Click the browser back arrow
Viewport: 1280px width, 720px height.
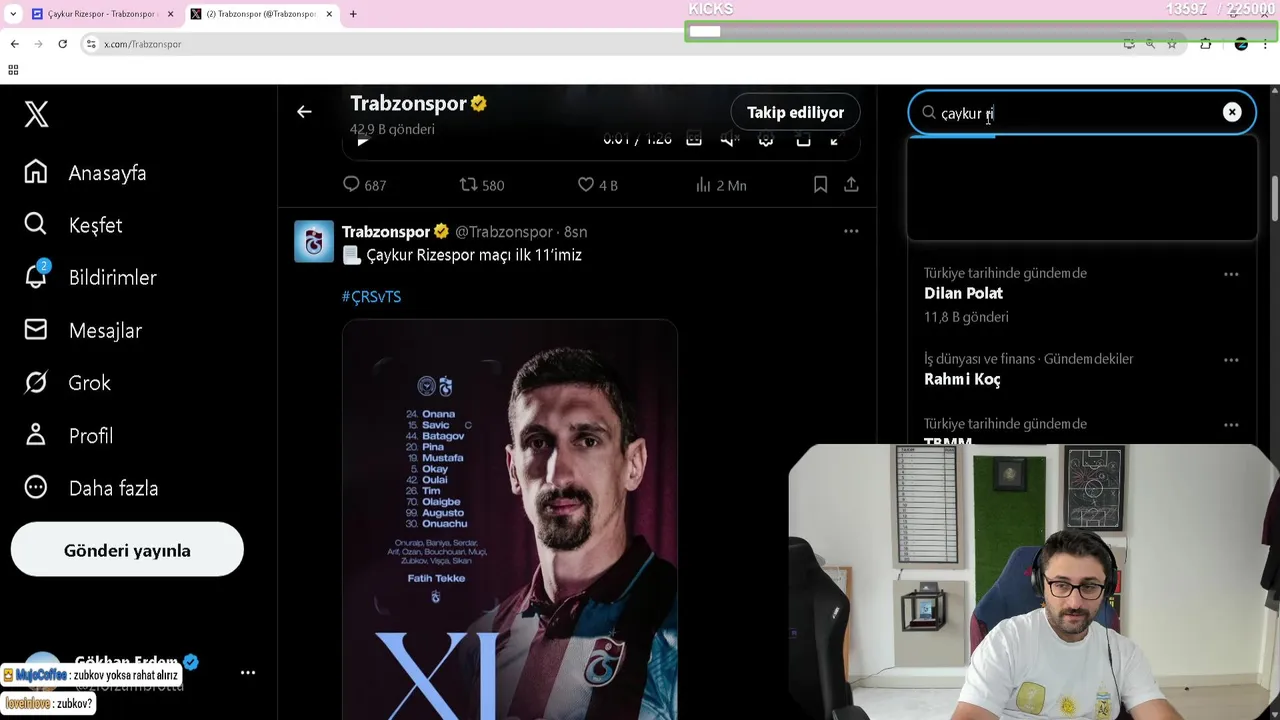pos(14,44)
